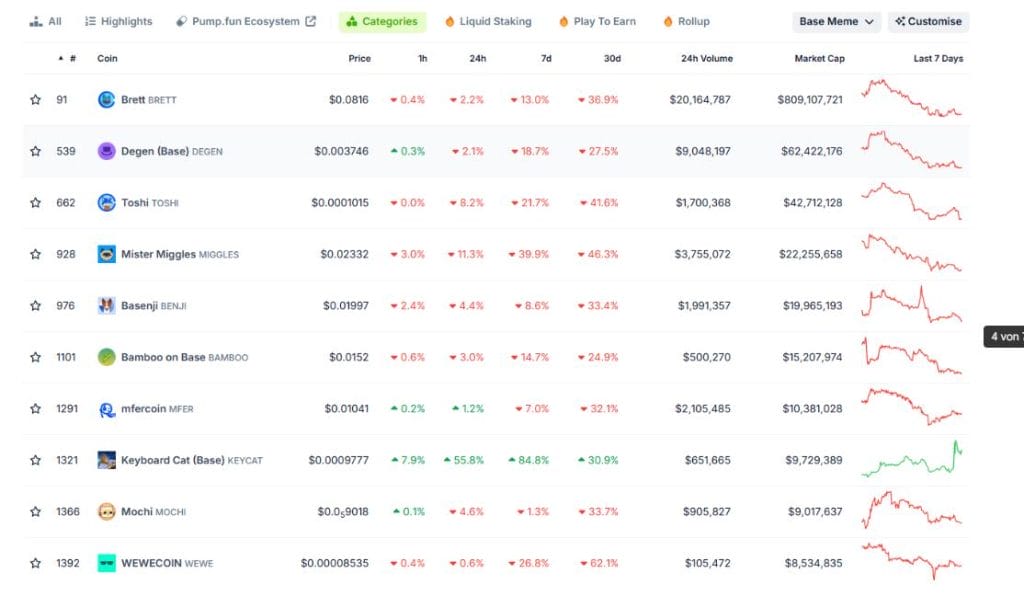This screenshot has height=608, width=1024.
Task: Switch to Play To Earn tab
Action: (x=598, y=22)
